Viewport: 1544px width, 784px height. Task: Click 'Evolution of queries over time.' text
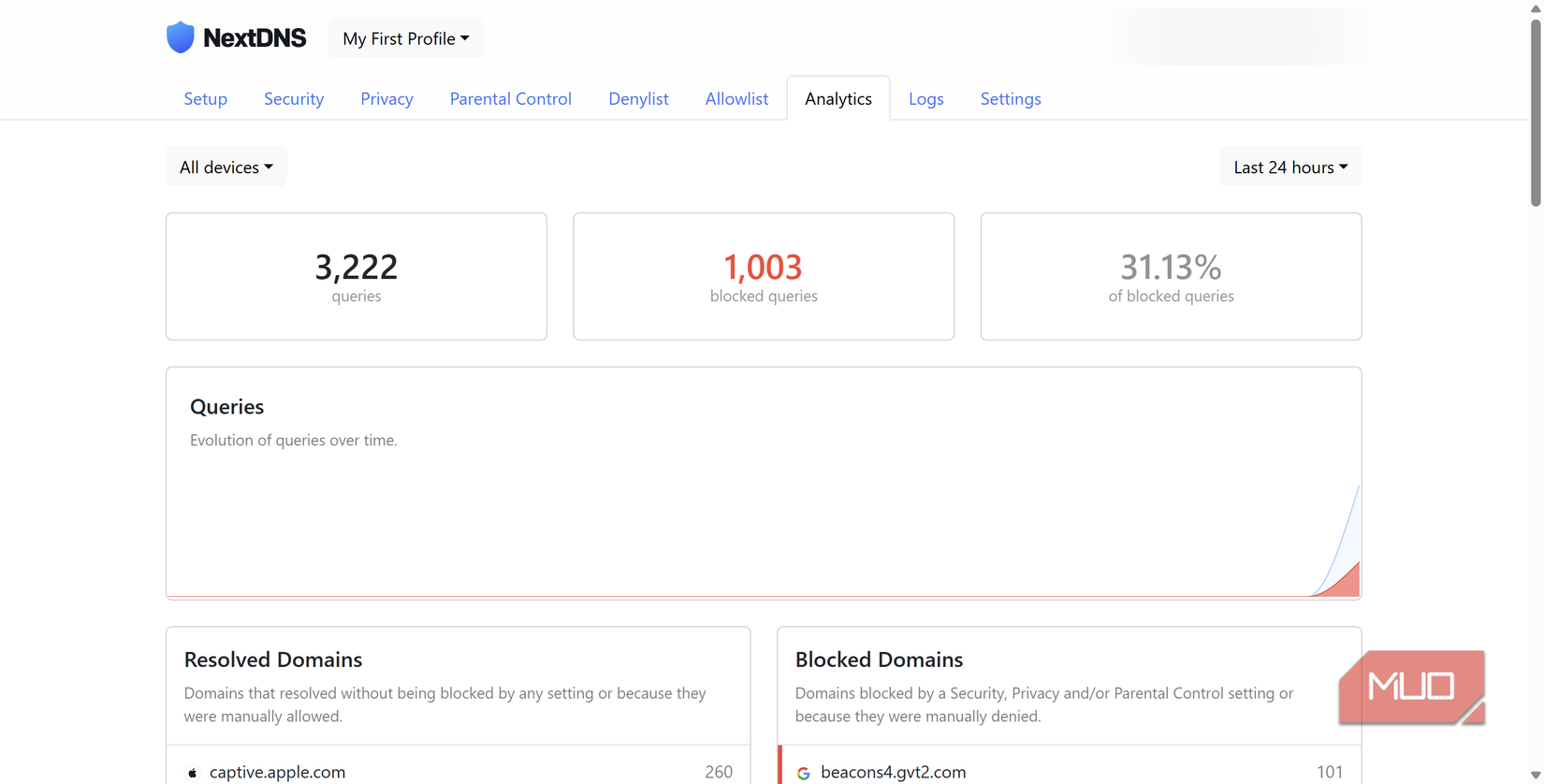294,441
